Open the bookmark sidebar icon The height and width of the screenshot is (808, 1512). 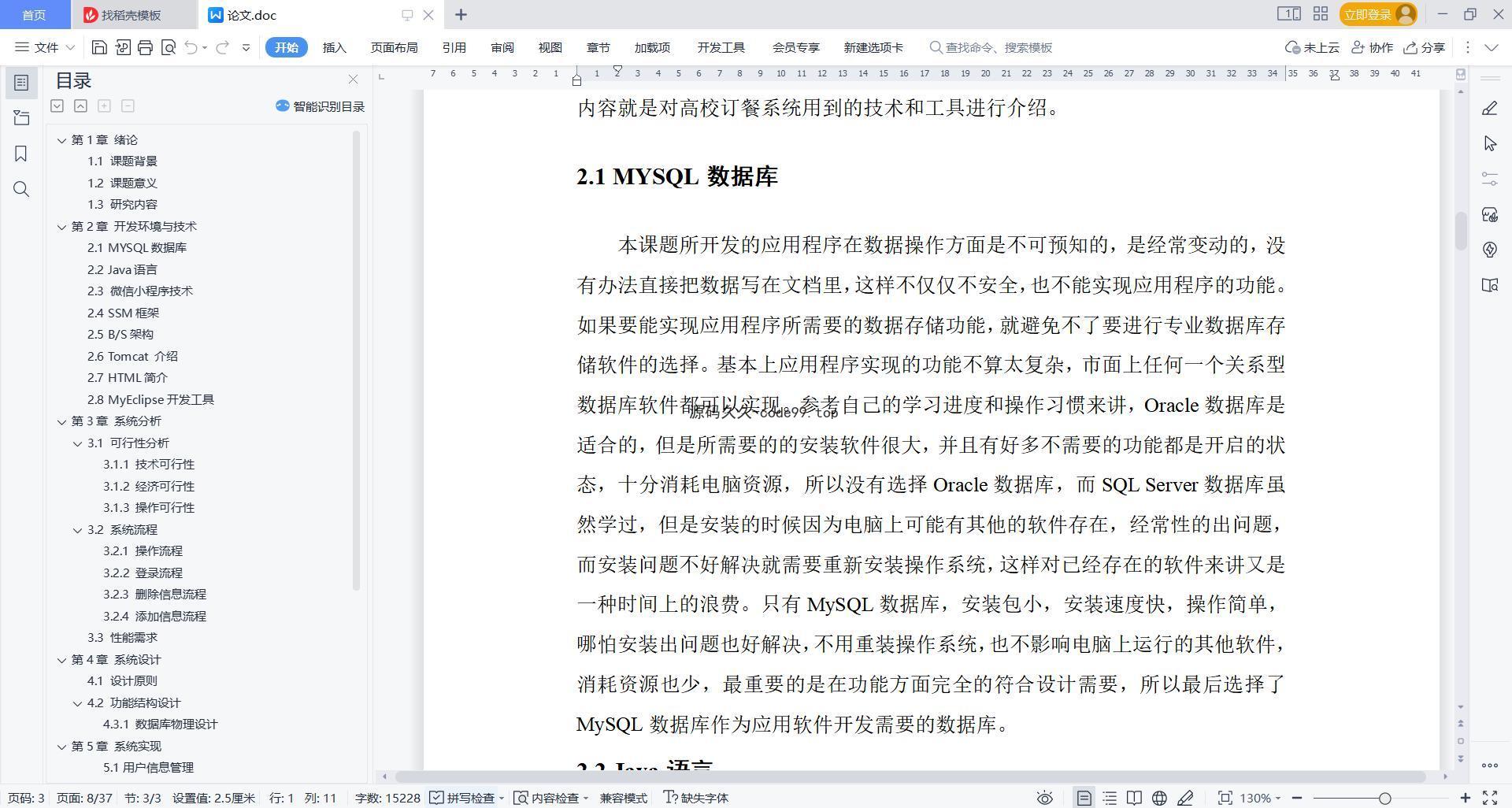click(21, 154)
